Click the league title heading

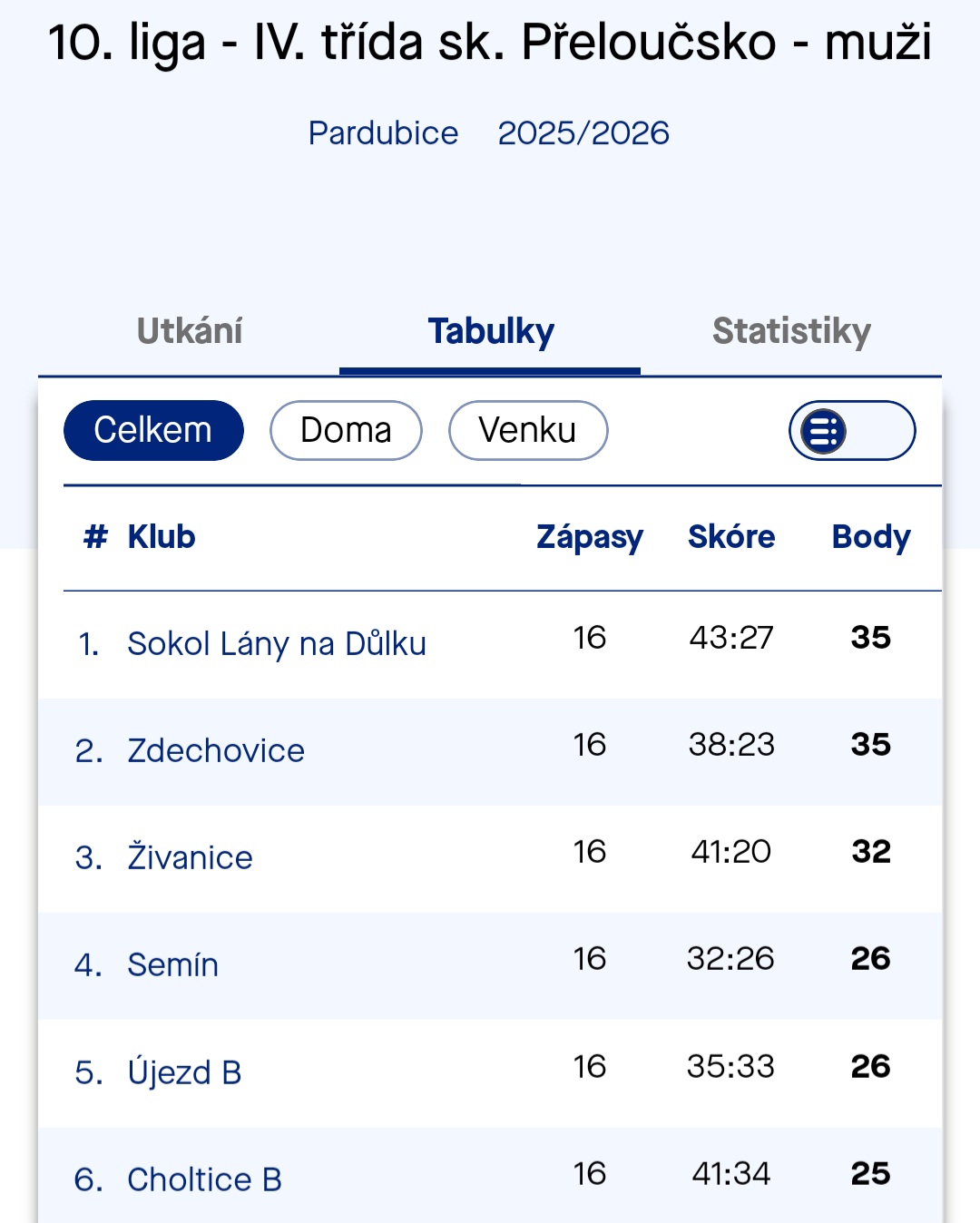click(490, 43)
